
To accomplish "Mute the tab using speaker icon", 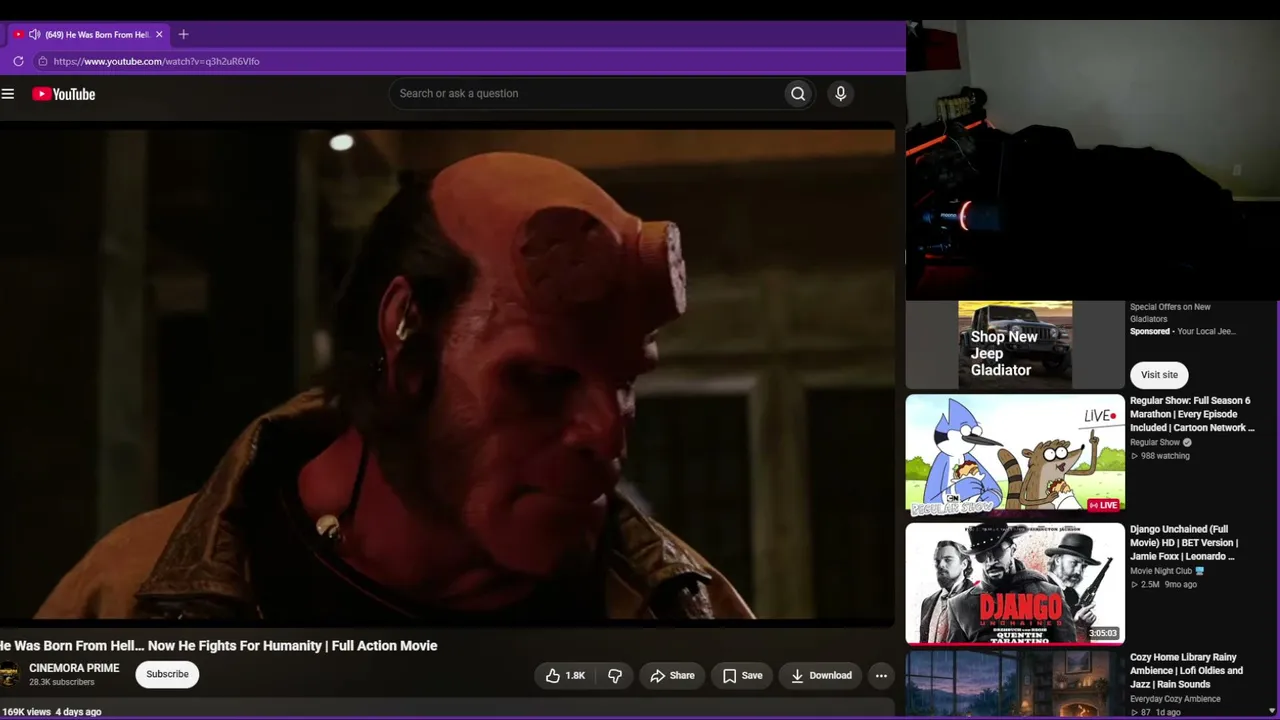I will 34,34.
